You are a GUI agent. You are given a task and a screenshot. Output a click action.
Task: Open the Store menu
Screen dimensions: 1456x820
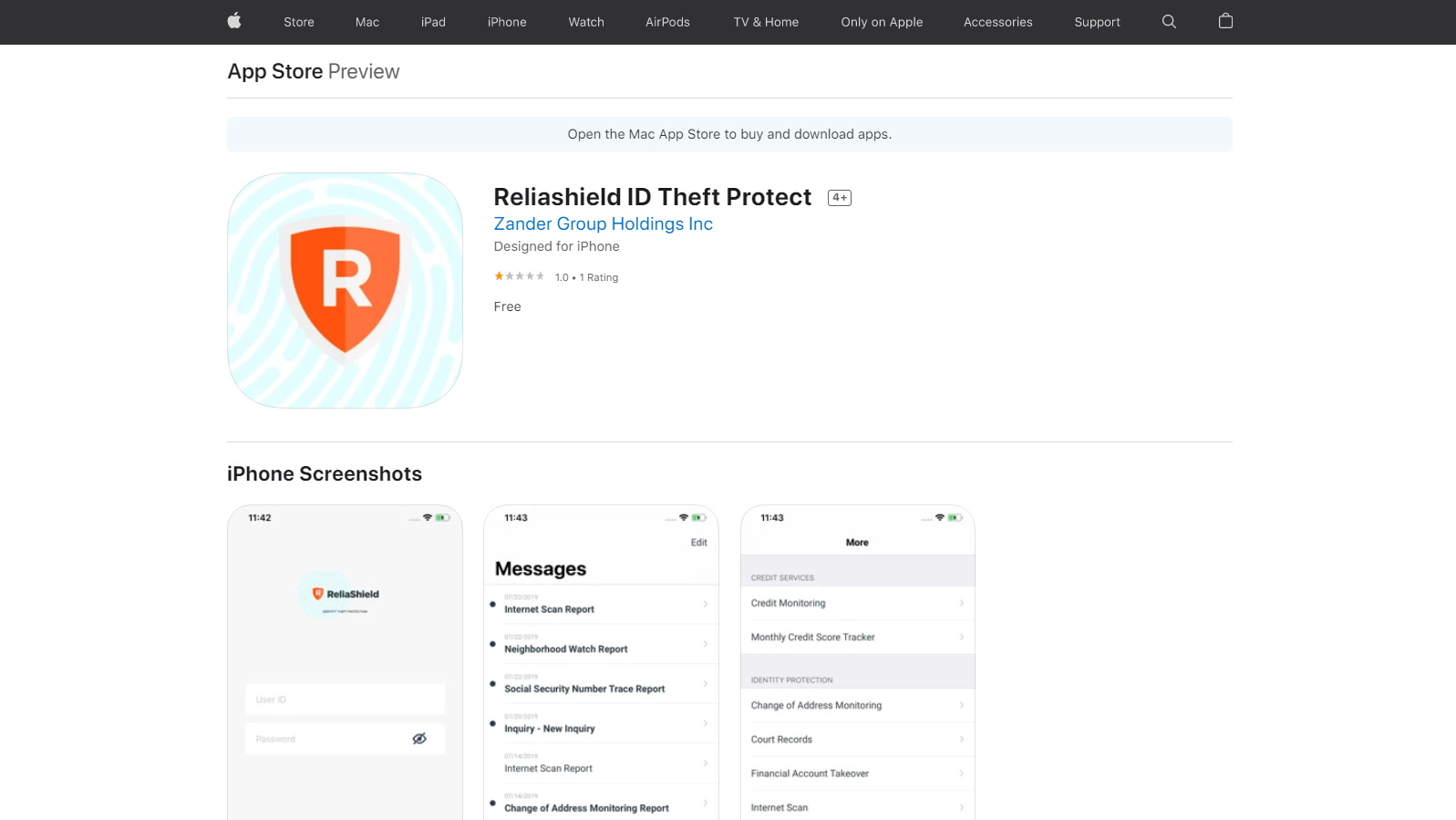coord(299,22)
